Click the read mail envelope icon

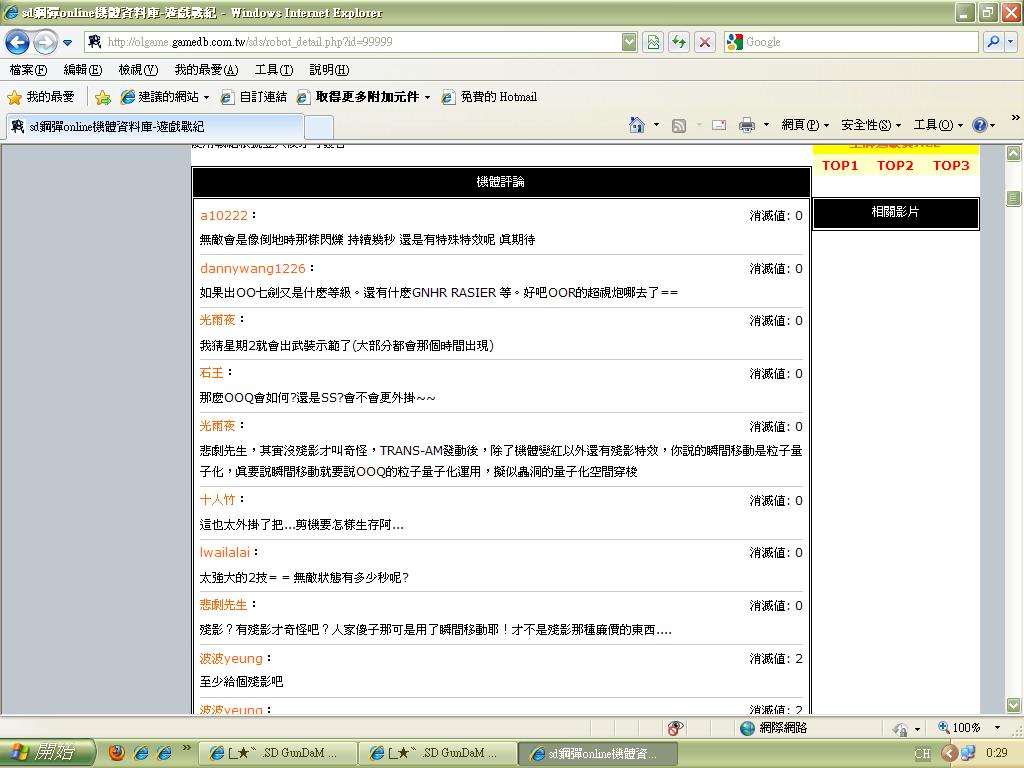point(719,125)
